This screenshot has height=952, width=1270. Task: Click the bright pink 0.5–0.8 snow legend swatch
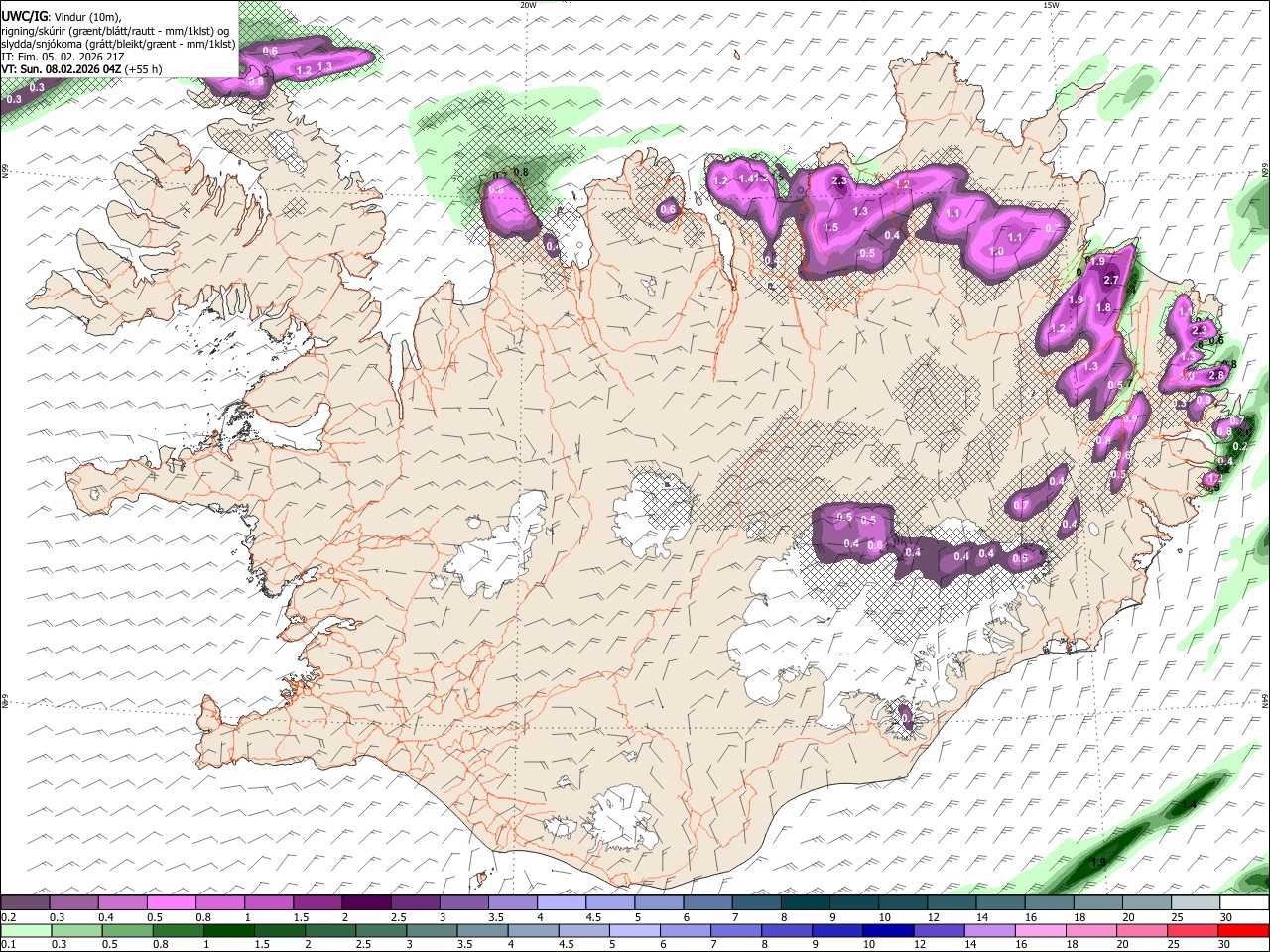tap(171, 903)
